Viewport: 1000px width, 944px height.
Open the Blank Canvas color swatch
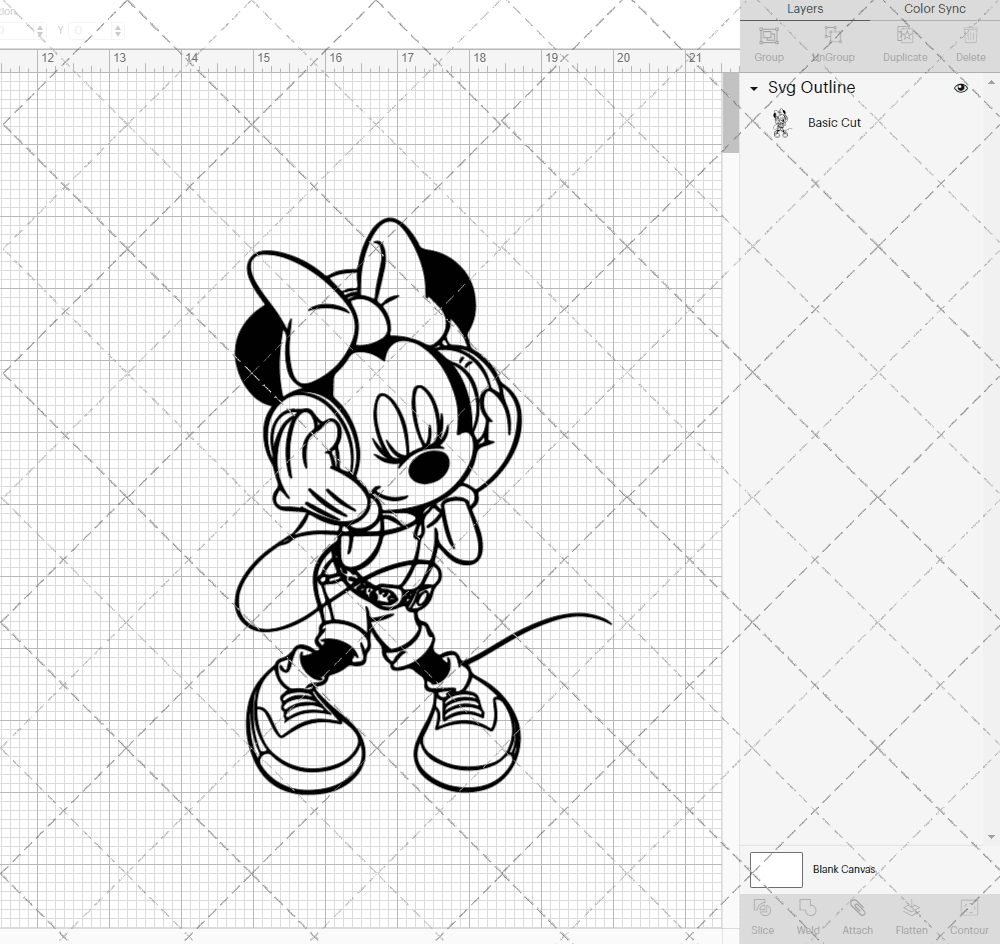pos(776,869)
